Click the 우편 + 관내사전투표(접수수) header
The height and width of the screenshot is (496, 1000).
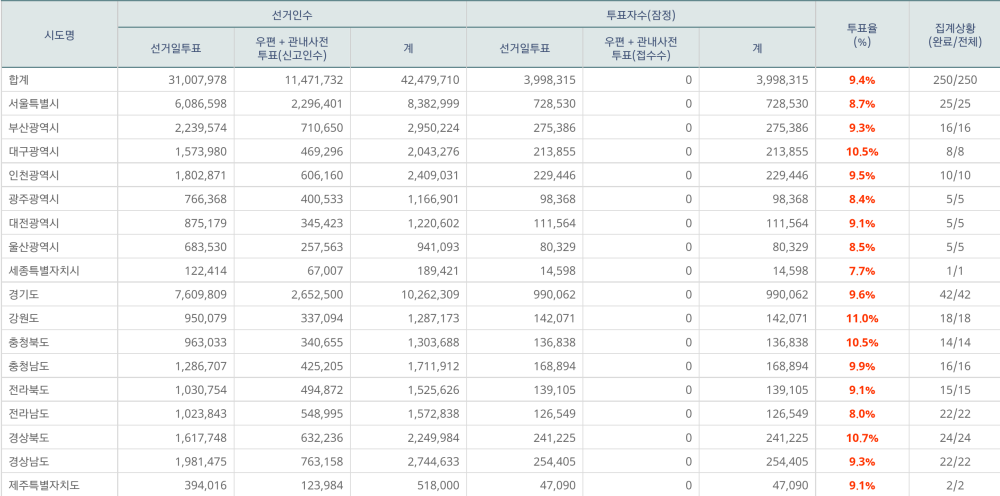[640, 48]
